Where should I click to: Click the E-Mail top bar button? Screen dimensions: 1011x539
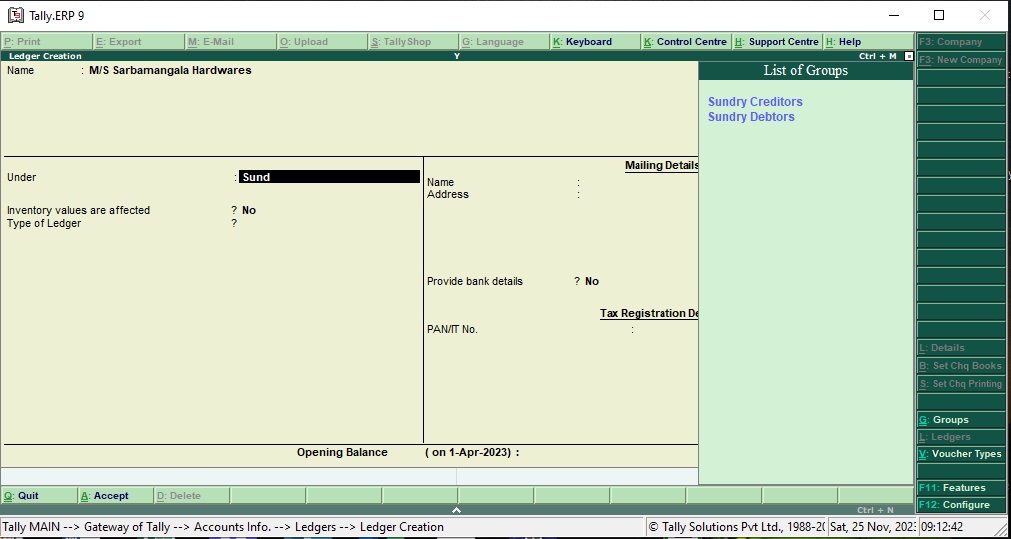point(231,42)
